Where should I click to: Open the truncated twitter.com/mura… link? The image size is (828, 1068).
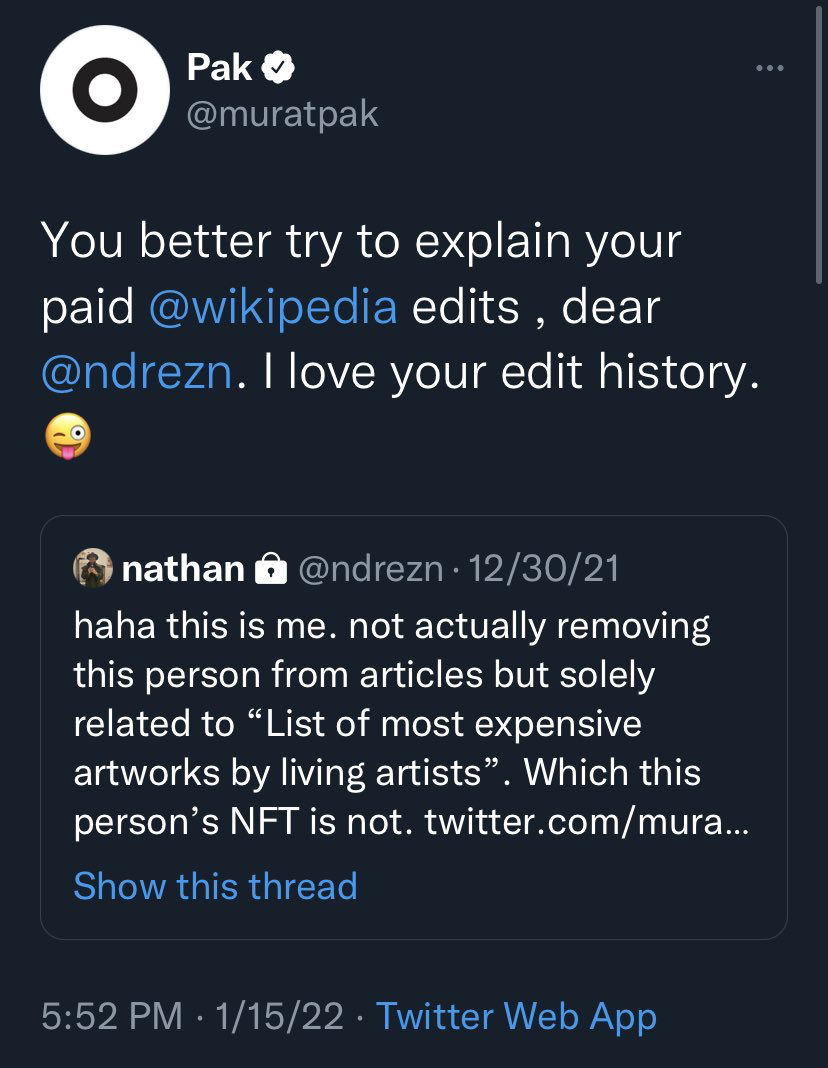point(587,821)
